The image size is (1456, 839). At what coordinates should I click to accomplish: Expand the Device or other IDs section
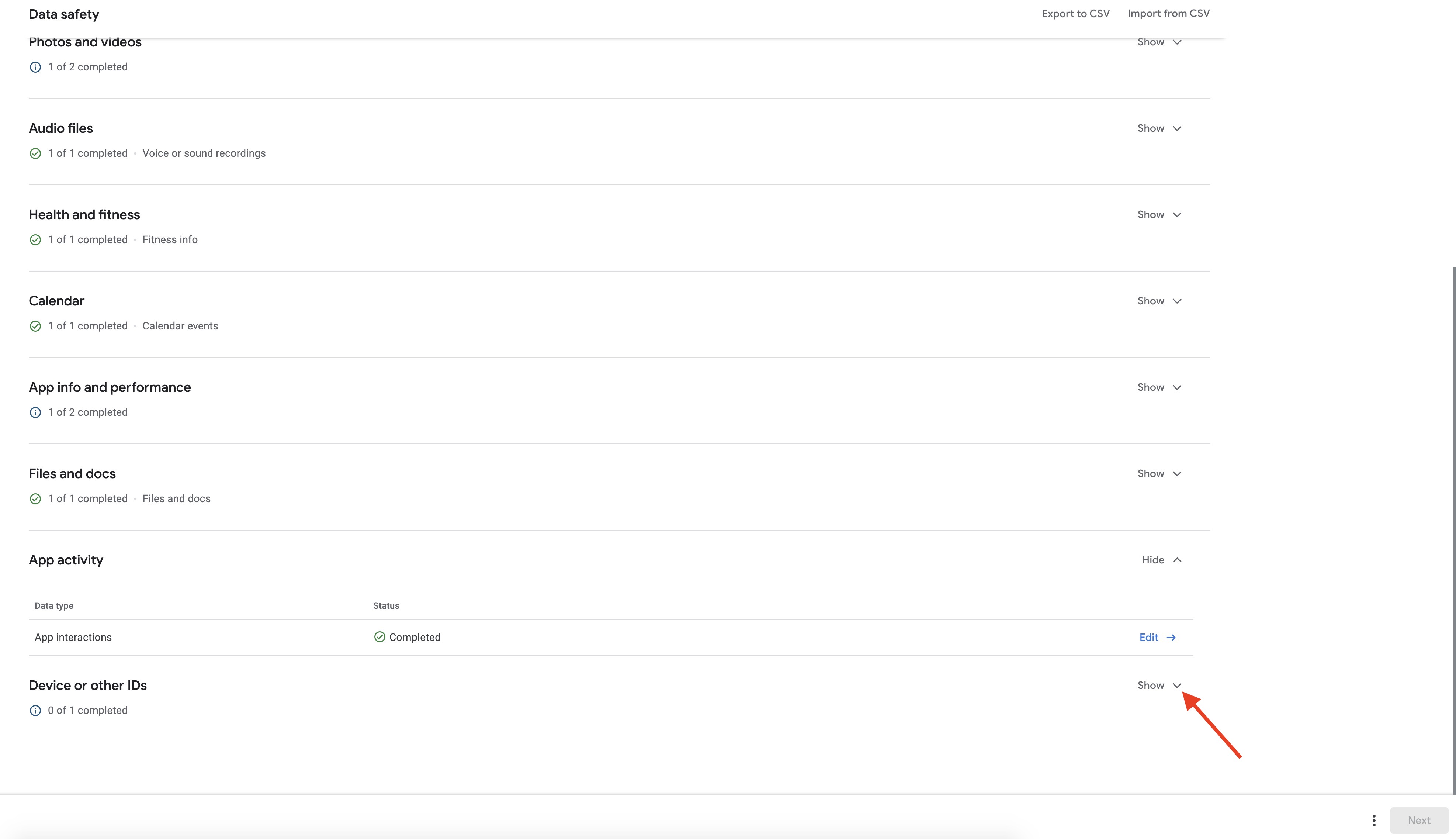click(x=1159, y=686)
